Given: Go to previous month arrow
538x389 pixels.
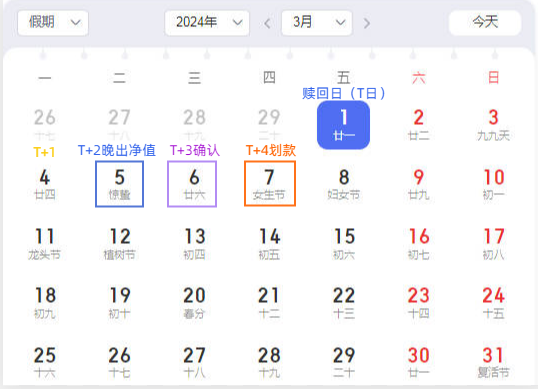Looking at the screenshot, I should (268, 23).
